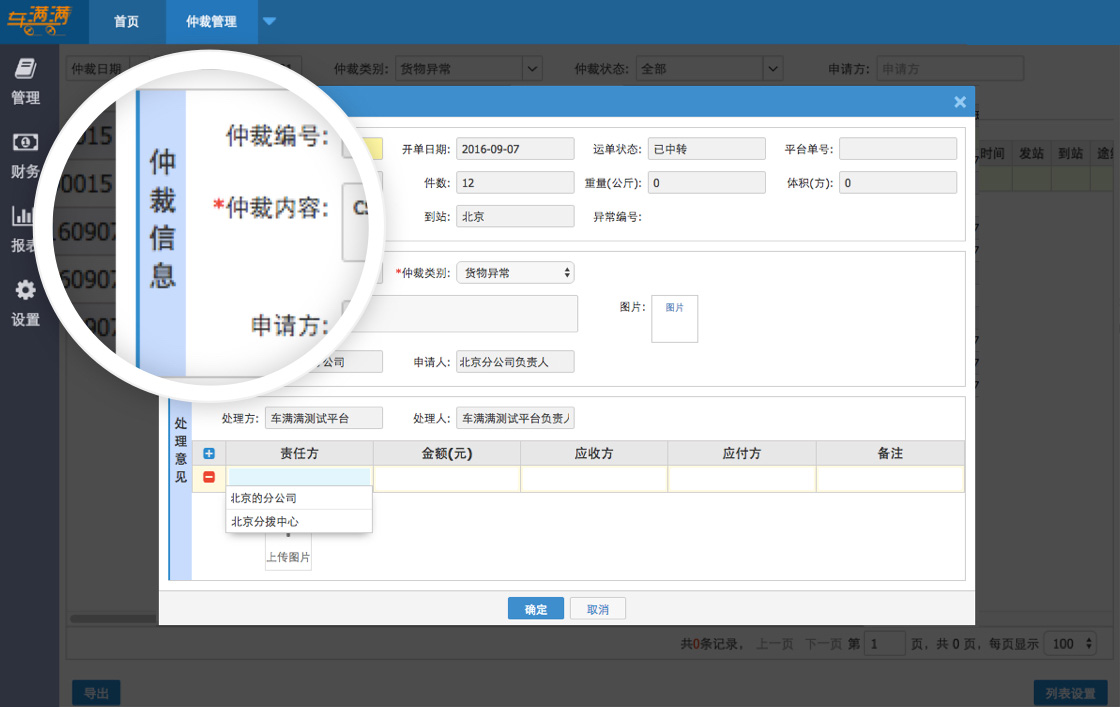Change the 每页显示 page size selector
This screenshot has width=1120, height=707.
pos(1069,644)
